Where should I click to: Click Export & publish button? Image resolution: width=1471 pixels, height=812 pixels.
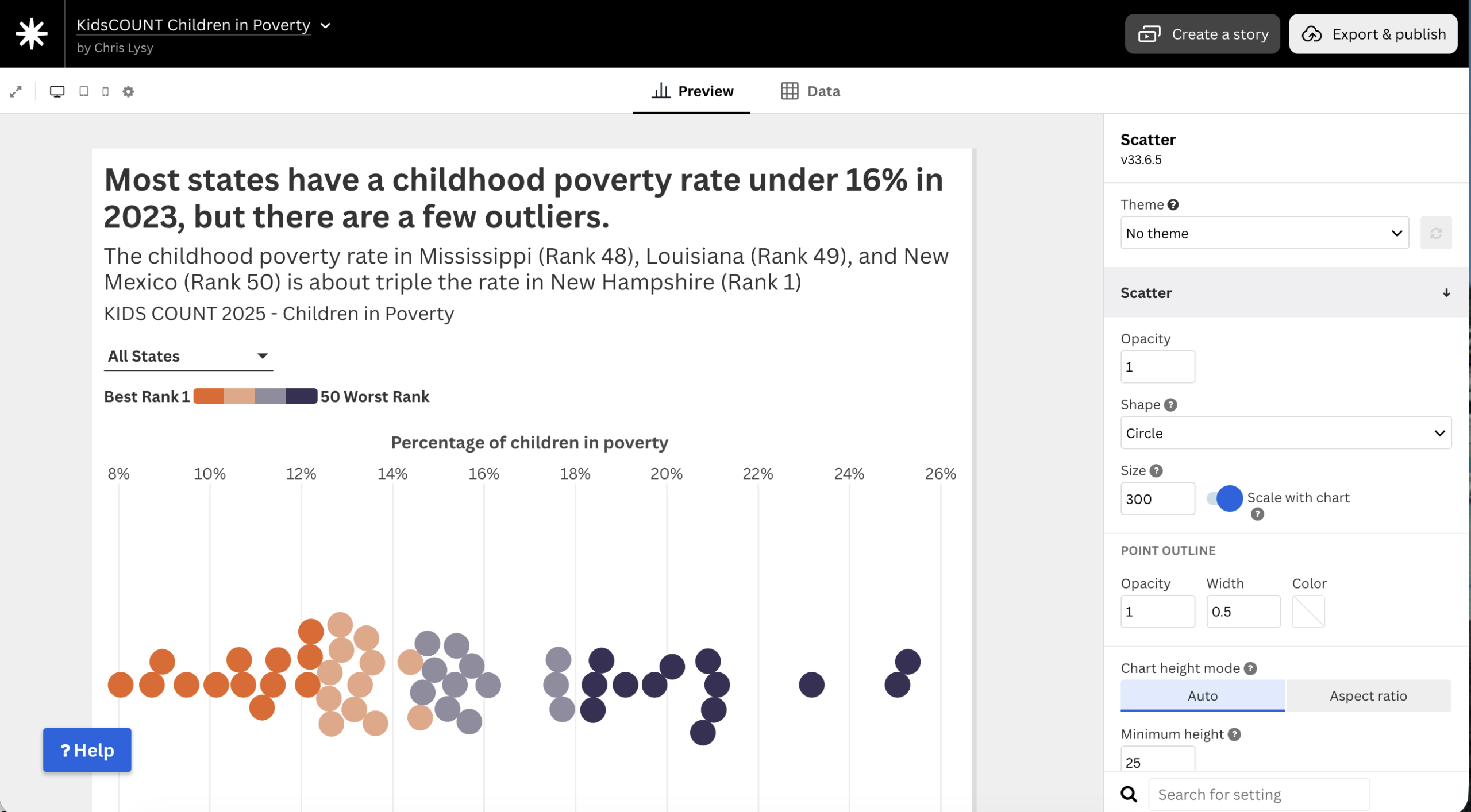click(1373, 34)
